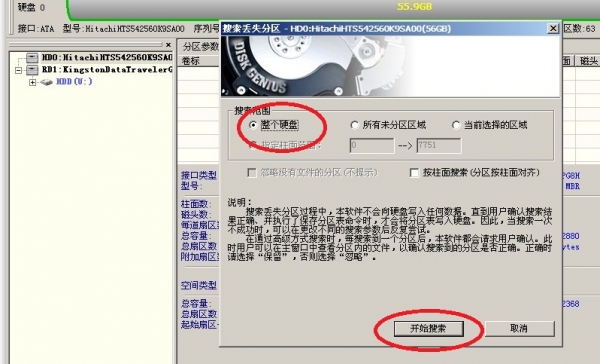Open the 分区参数 tab
Image resolution: width=600 pixels, height=364 pixels.
tap(201, 47)
